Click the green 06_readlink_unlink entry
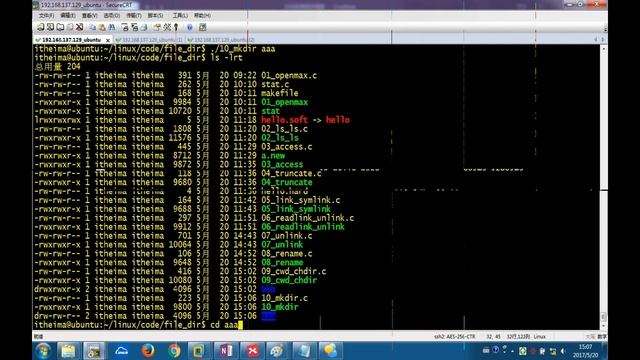640x360 pixels. point(303,227)
